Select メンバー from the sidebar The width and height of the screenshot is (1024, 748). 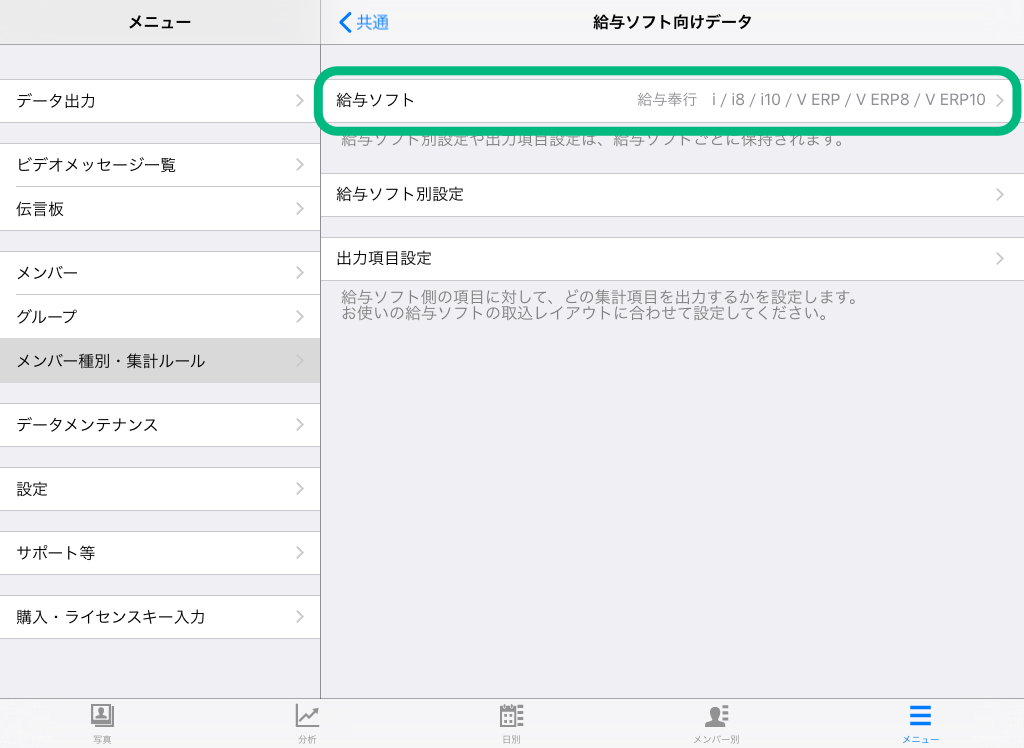pos(160,273)
